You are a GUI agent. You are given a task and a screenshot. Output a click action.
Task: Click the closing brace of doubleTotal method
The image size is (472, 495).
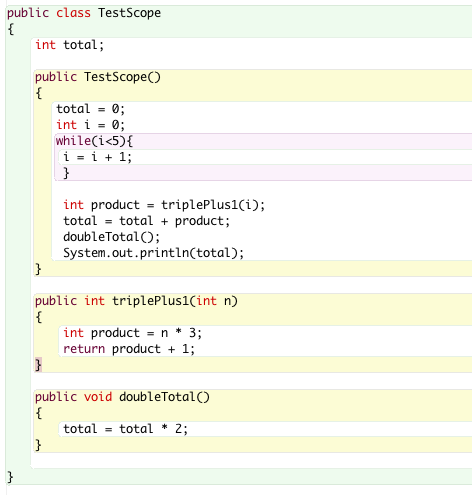point(38,445)
